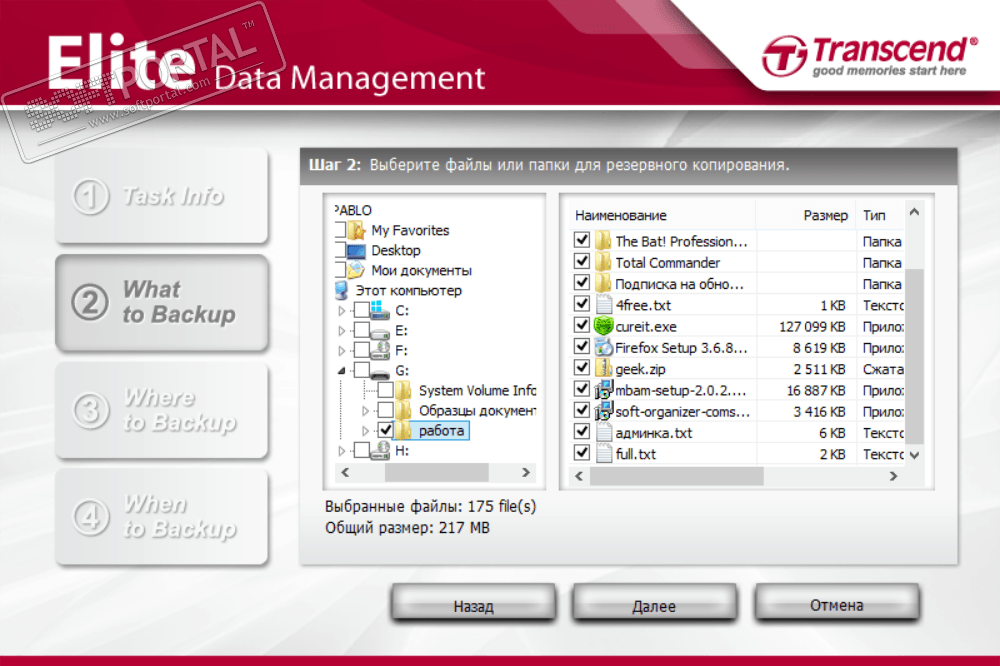Screen dimensions: 1000x666
Task: Click the file list vertical scrollbar thumb
Action: pyautogui.click(x=915, y=356)
